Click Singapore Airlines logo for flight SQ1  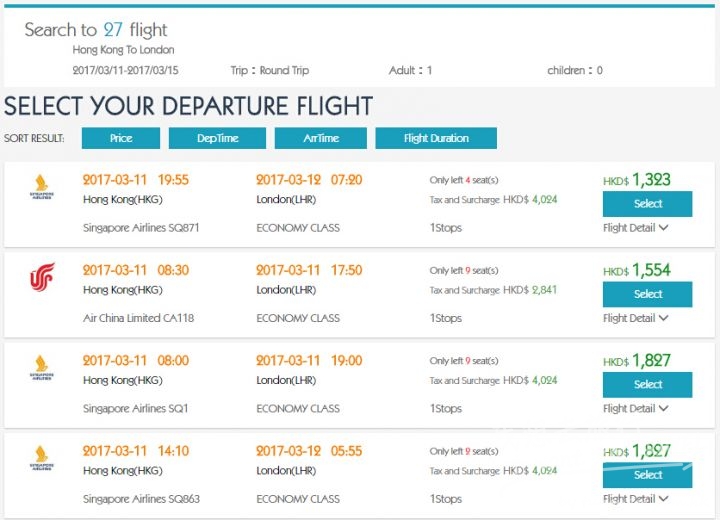(x=41, y=367)
